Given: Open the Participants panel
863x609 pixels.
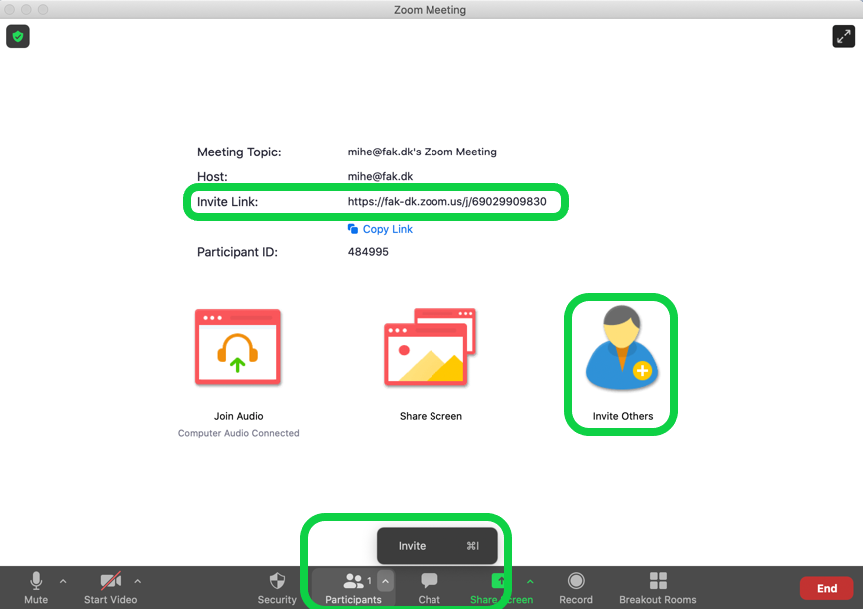Looking at the screenshot, I should [x=353, y=588].
